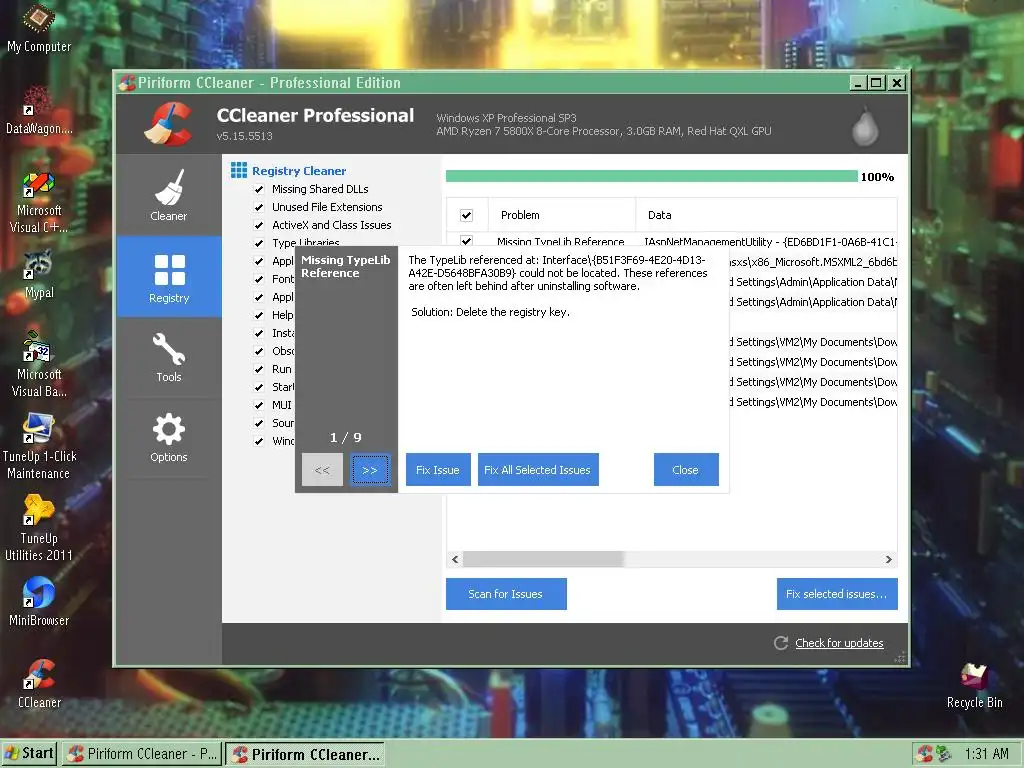Screen dimensions: 1024x768
Task: Click the second system tray icon
Action: 944,754
